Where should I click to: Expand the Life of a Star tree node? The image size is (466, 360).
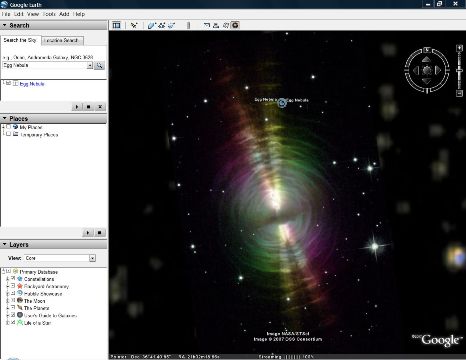[x=7, y=323]
